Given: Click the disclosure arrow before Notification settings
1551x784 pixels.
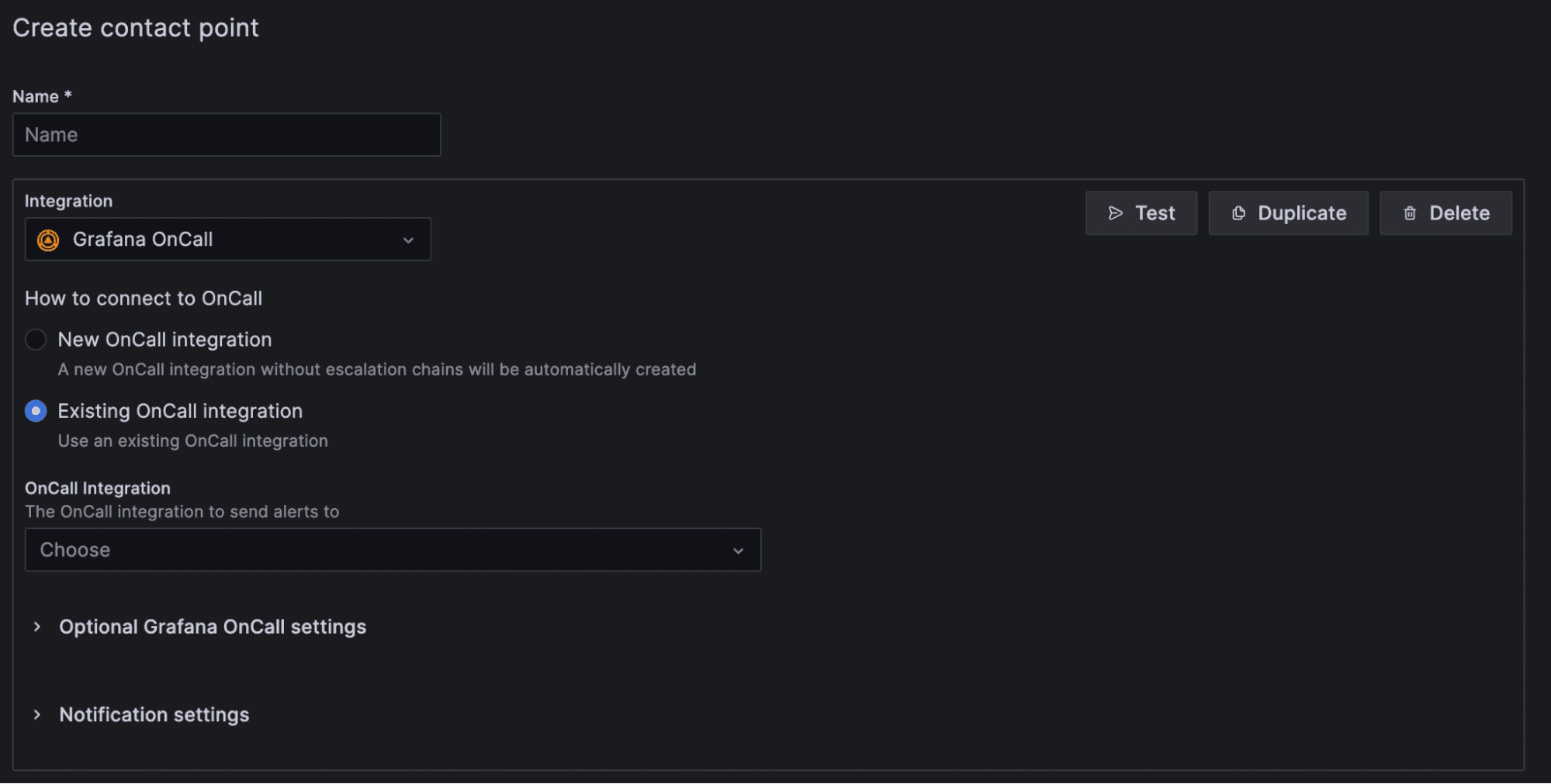Looking at the screenshot, I should 36,714.
